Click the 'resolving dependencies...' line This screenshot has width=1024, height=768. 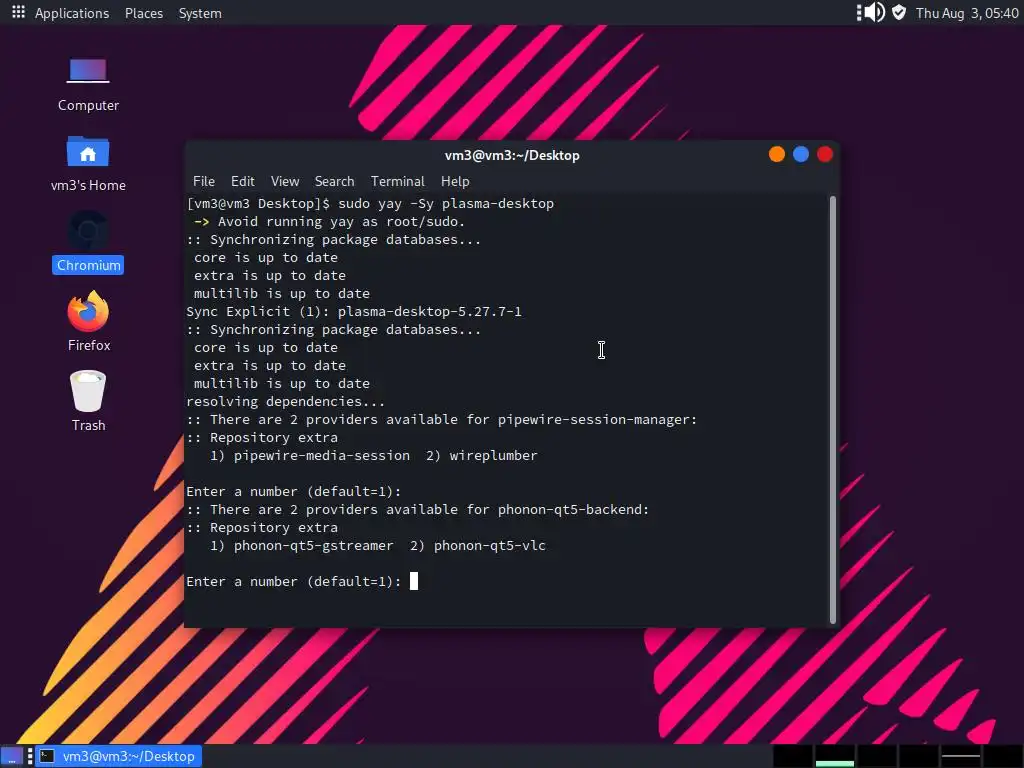285,402
